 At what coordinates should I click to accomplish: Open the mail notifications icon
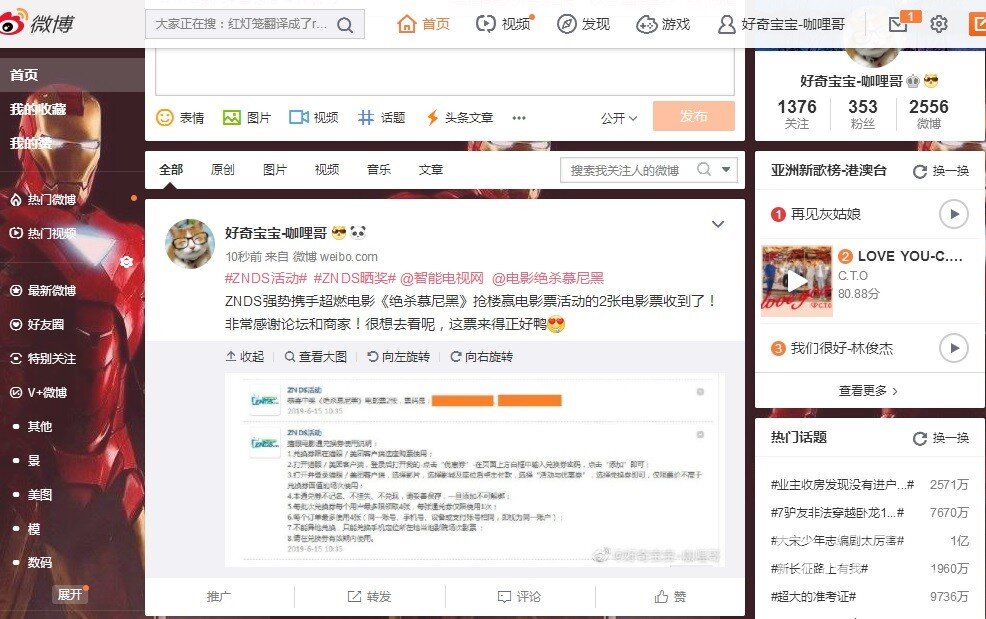pyautogui.click(x=898, y=25)
